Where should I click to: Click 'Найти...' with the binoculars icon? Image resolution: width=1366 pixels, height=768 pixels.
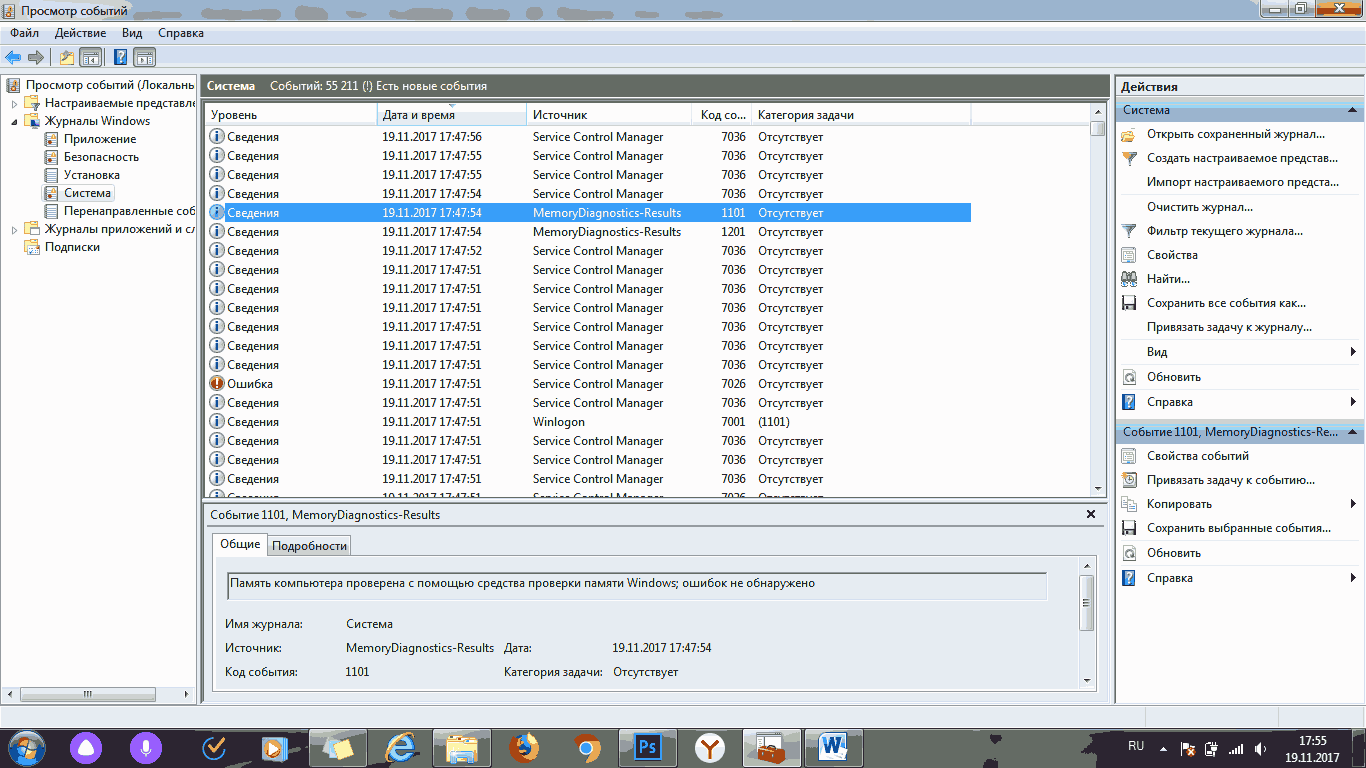(x=1168, y=279)
